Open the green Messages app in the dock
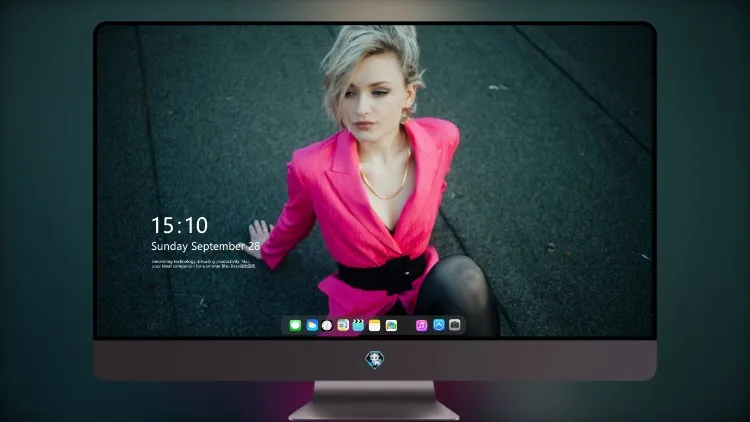Image resolution: width=750 pixels, height=422 pixels. click(x=295, y=325)
